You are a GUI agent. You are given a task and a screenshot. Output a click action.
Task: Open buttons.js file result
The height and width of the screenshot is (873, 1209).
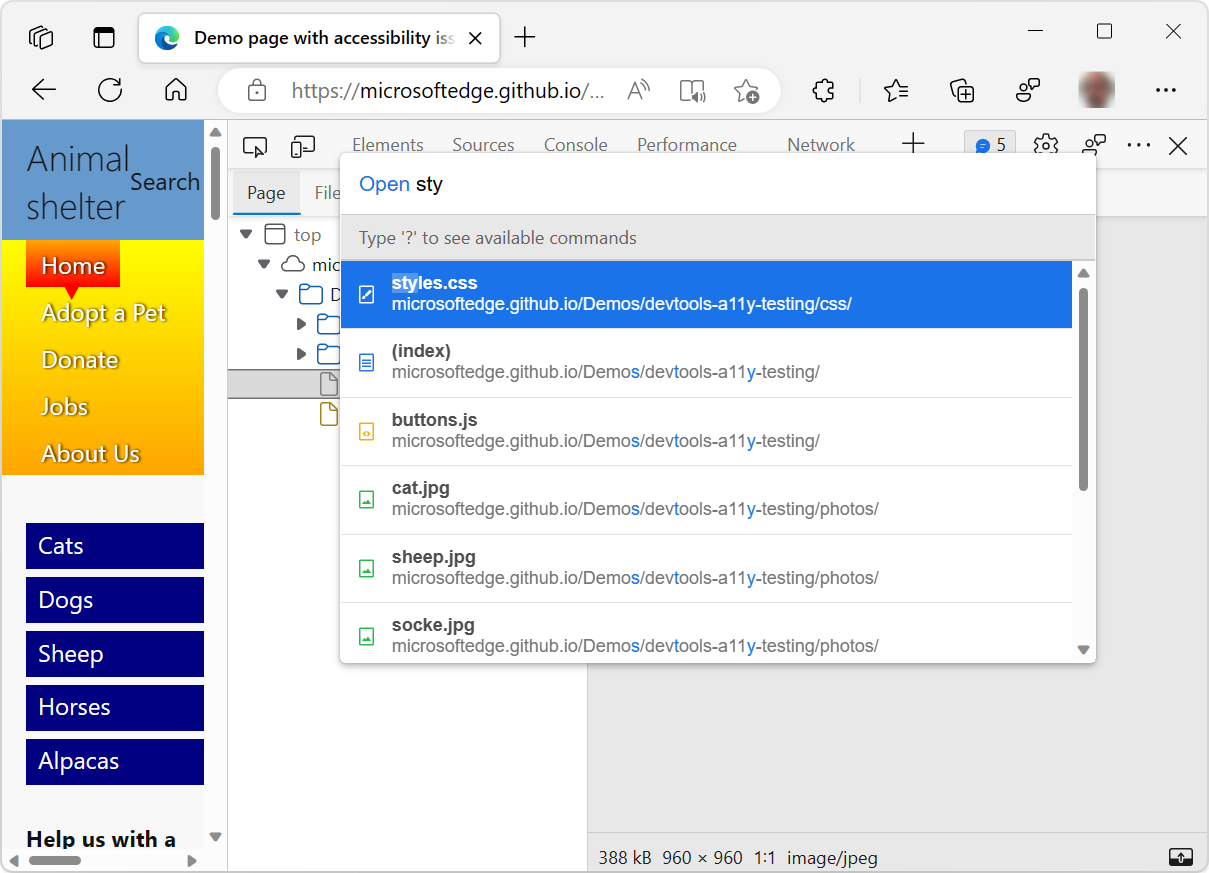(706, 431)
